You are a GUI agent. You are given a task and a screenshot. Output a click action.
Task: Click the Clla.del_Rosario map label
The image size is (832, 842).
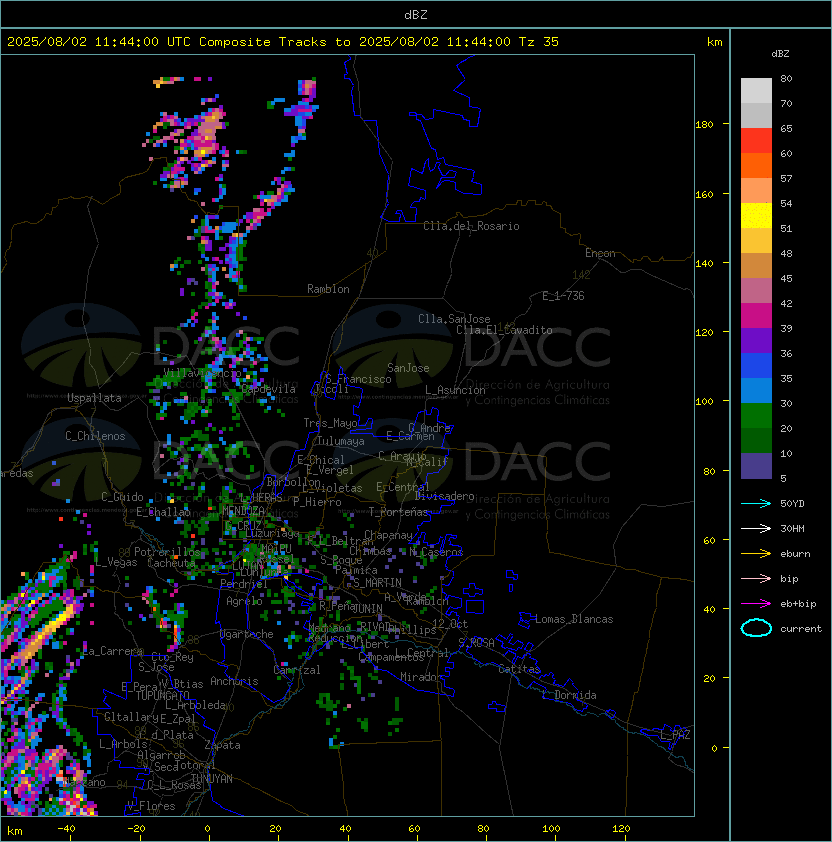pos(471,226)
